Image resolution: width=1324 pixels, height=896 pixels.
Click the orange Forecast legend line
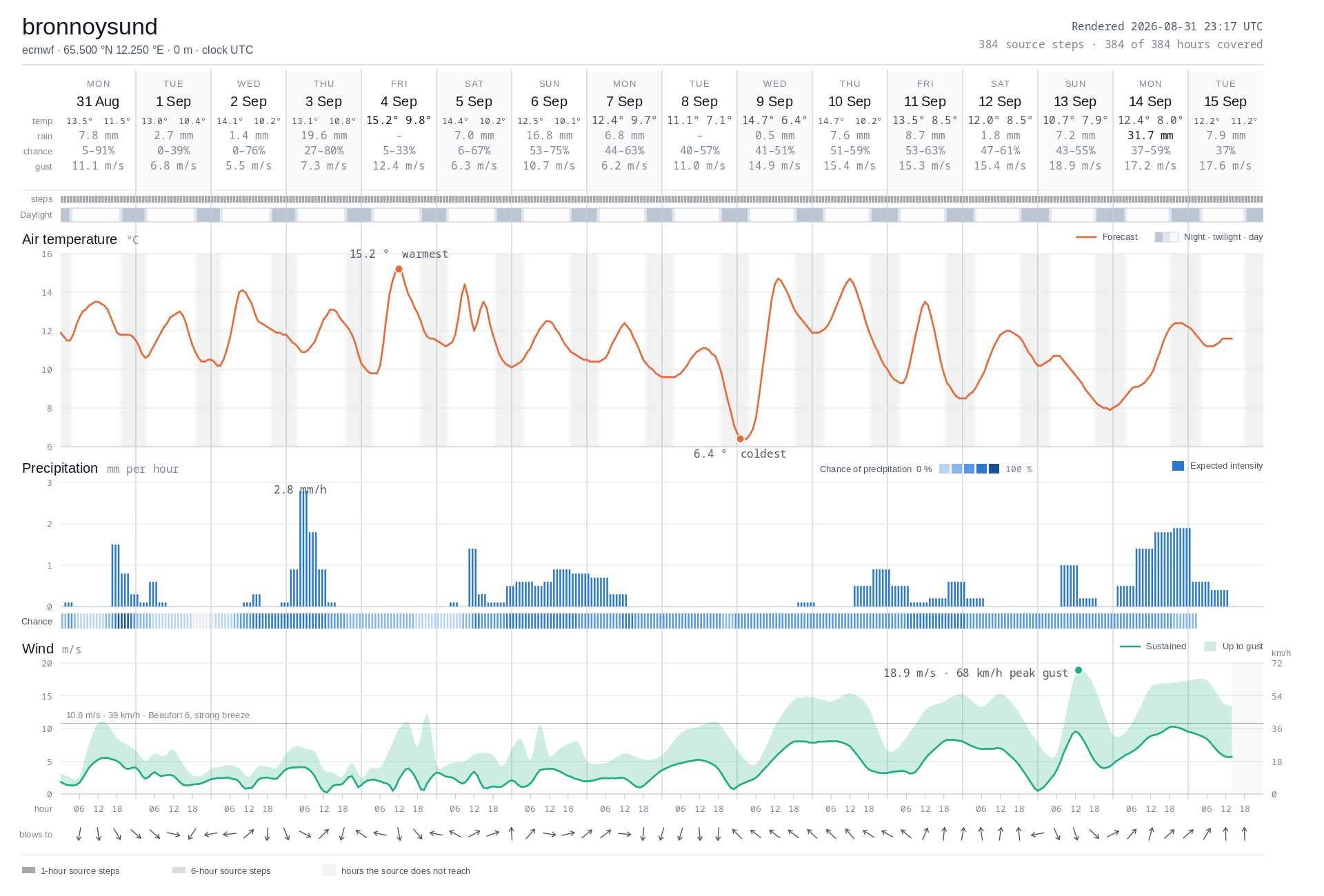point(1086,237)
